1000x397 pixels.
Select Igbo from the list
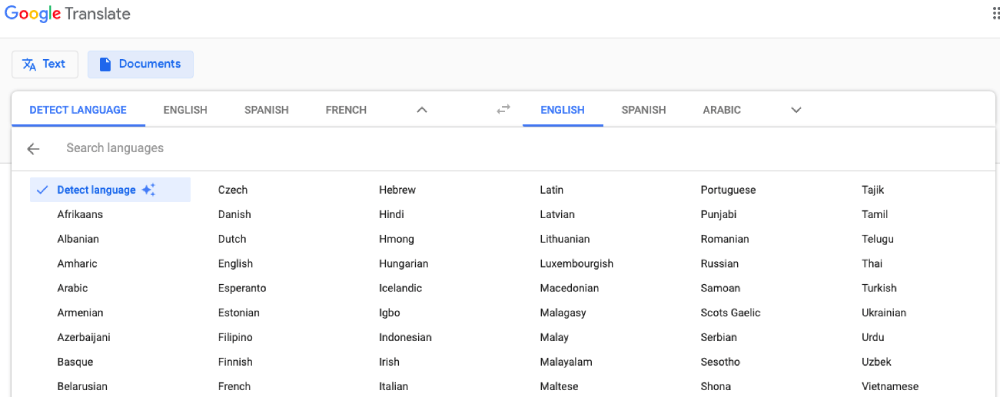(x=390, y=313)
